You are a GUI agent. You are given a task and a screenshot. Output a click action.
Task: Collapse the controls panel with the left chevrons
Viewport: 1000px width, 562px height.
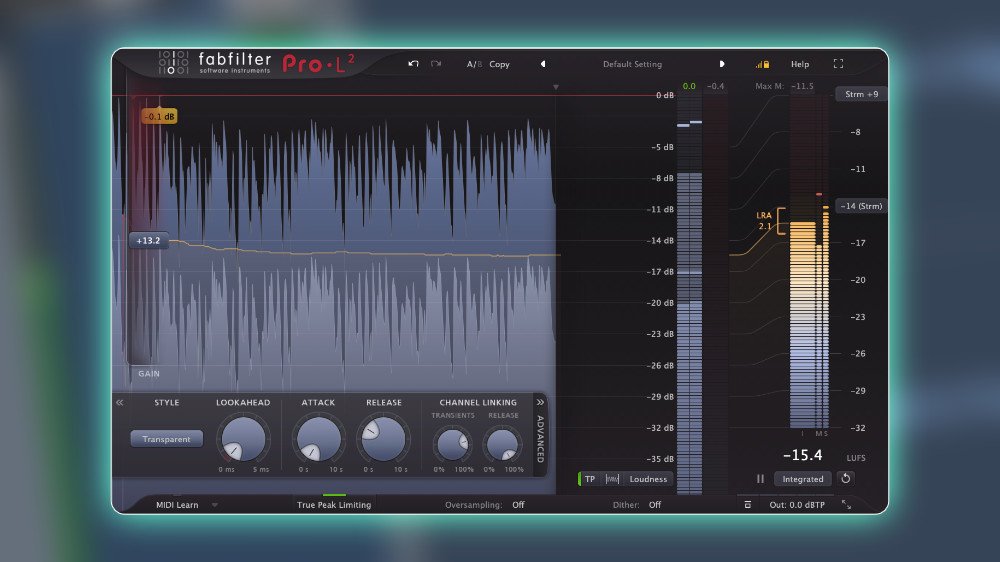(119, 403)
